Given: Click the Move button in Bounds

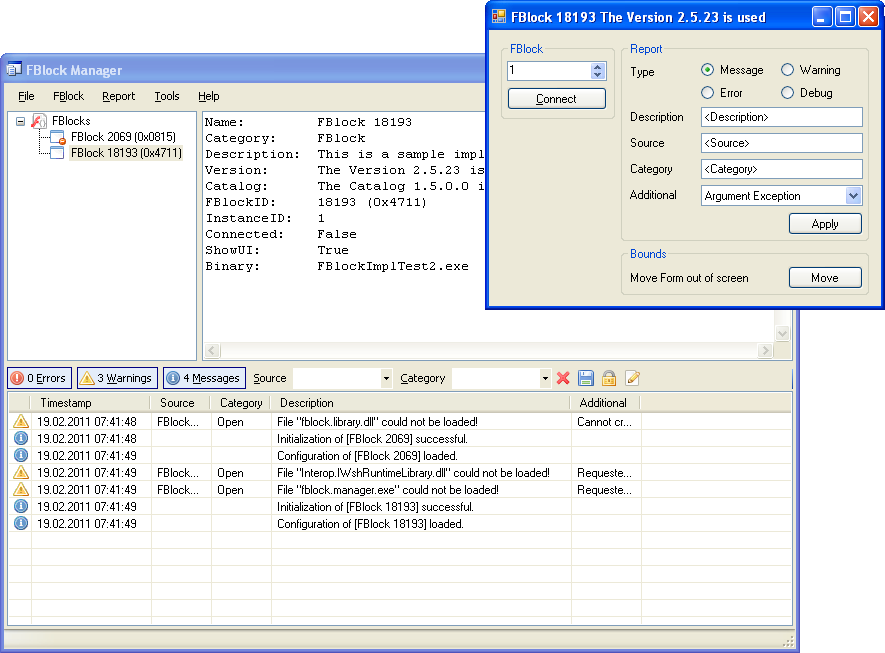Looking at the screenshot, I should coord(825,278).
